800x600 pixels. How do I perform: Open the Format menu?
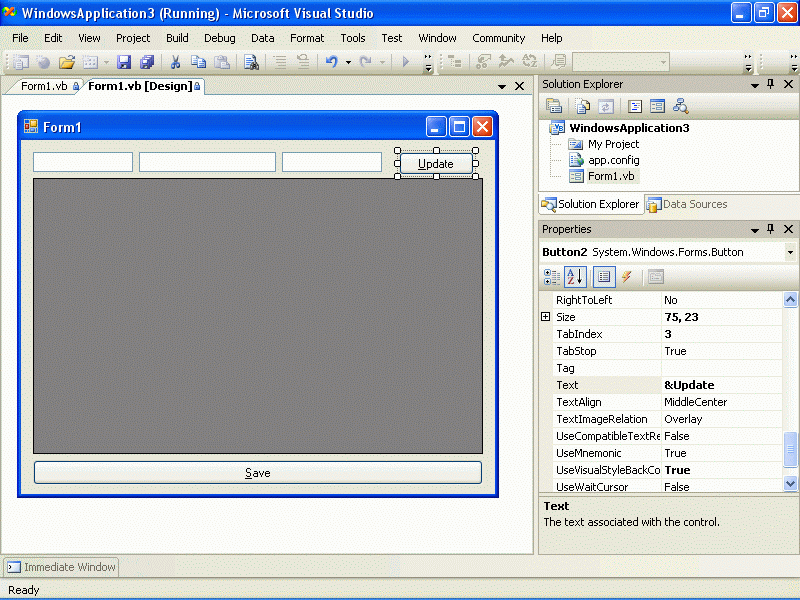(307, 38)
